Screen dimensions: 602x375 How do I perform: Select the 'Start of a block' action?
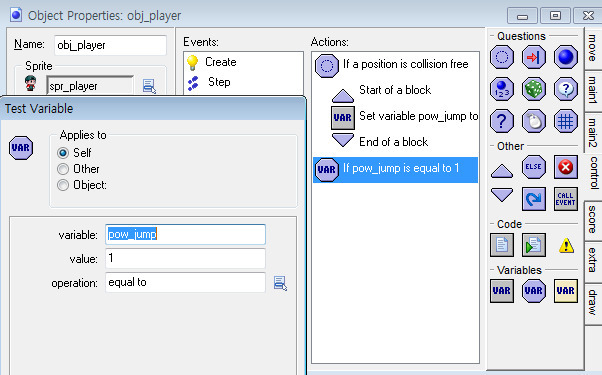click(395, 91)
